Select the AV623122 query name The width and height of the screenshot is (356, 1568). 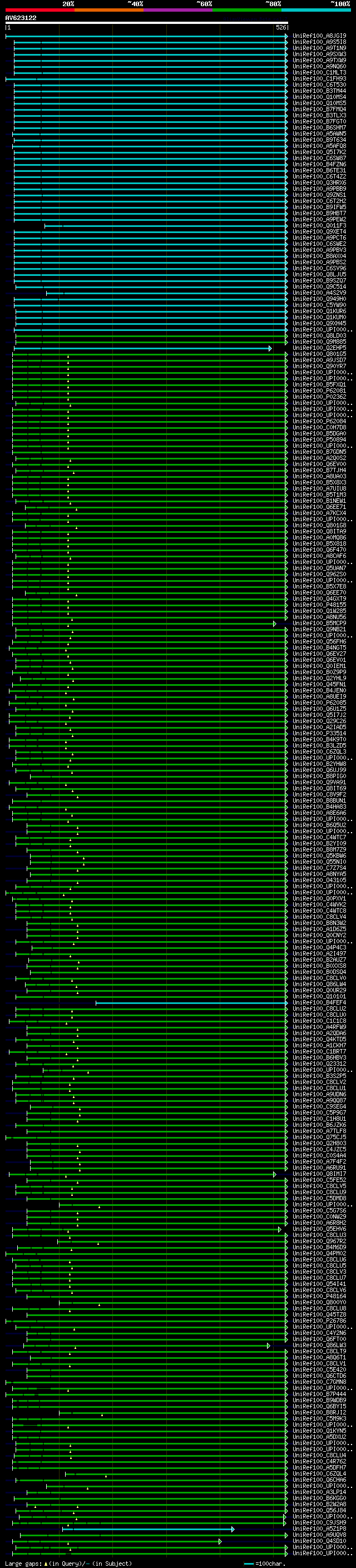(21, 18)
